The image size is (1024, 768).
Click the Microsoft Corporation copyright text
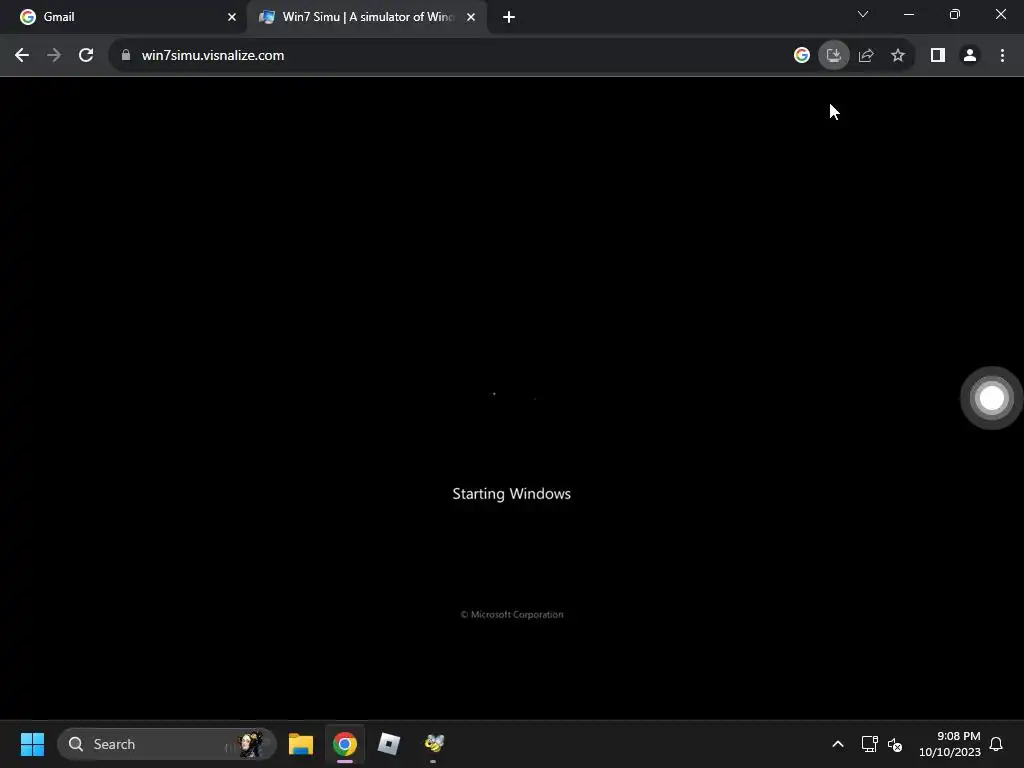tap(512, 615)
